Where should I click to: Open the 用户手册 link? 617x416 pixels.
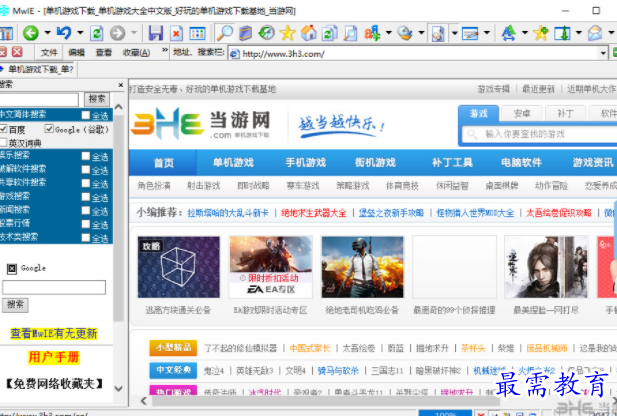[x=54, y=357]
